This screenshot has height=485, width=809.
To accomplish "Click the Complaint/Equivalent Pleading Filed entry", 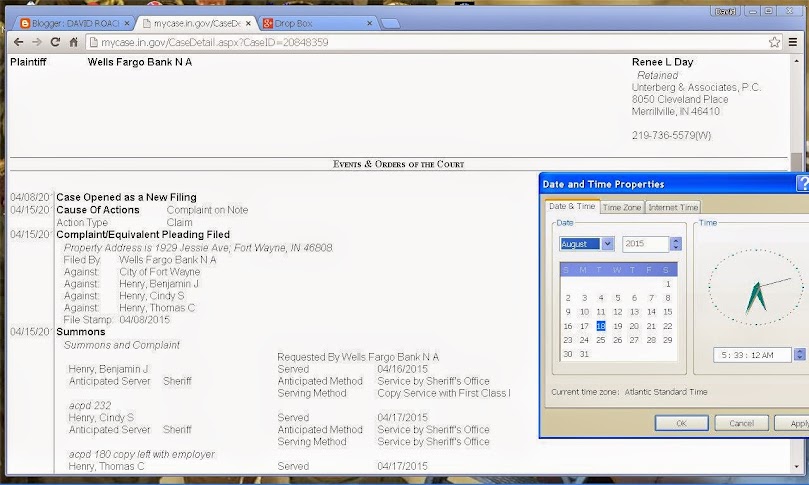I will pos(143,234).
